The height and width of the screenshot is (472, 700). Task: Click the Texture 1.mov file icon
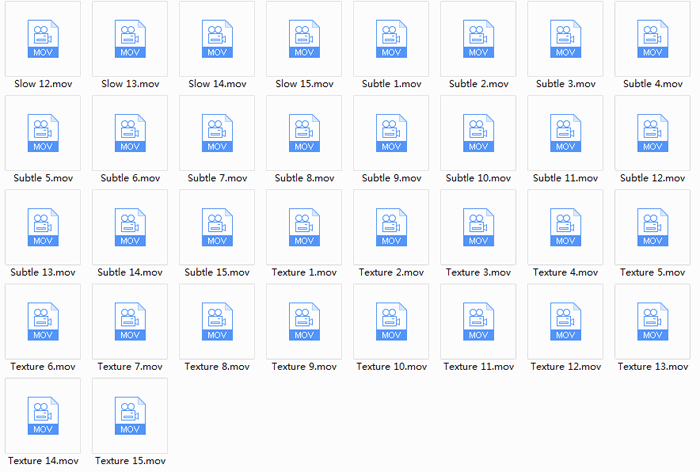[x=303, y=227]
